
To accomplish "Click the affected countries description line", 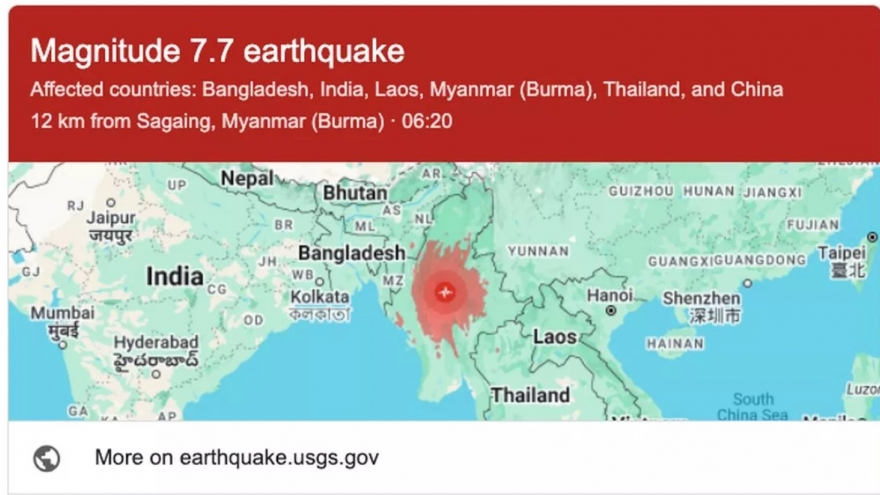I will tap(406, 89).
